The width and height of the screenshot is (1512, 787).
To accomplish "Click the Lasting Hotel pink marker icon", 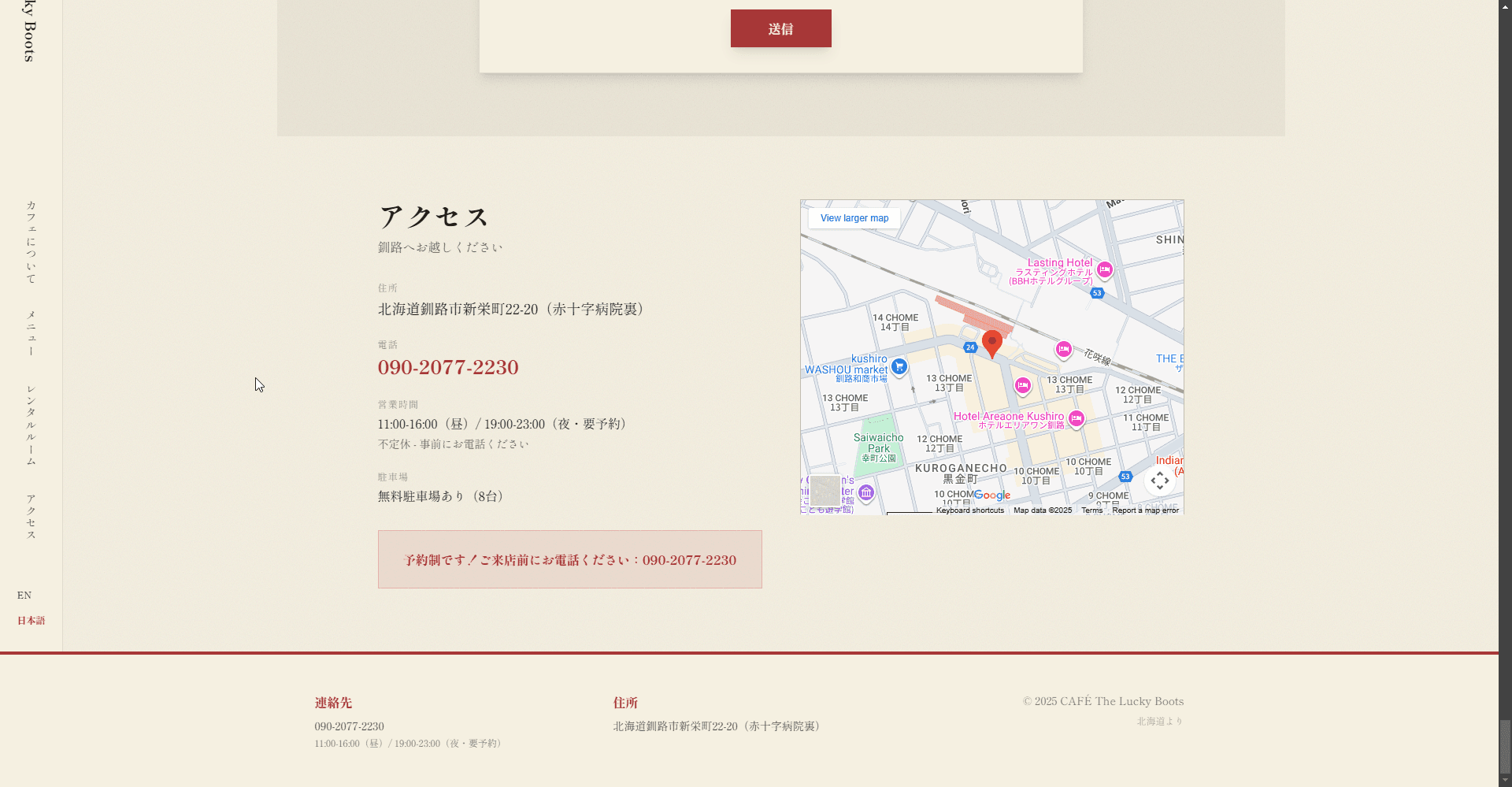I will tap(1105, 269).
